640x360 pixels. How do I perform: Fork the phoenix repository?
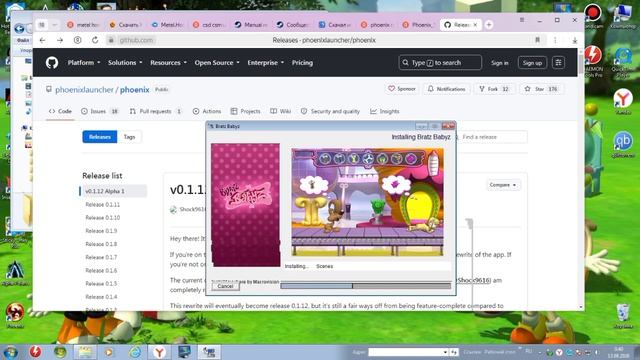(494, 89)
